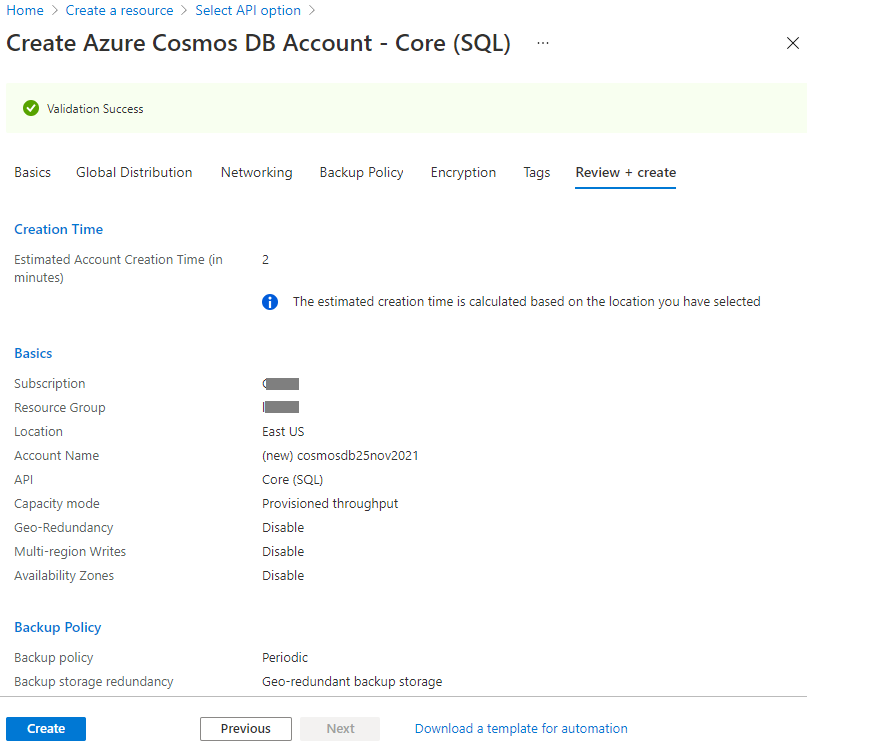Close the Create Cosmos DB Account pane
The height and width of the screenshot is (750, 882).
(x=793, y=43)
